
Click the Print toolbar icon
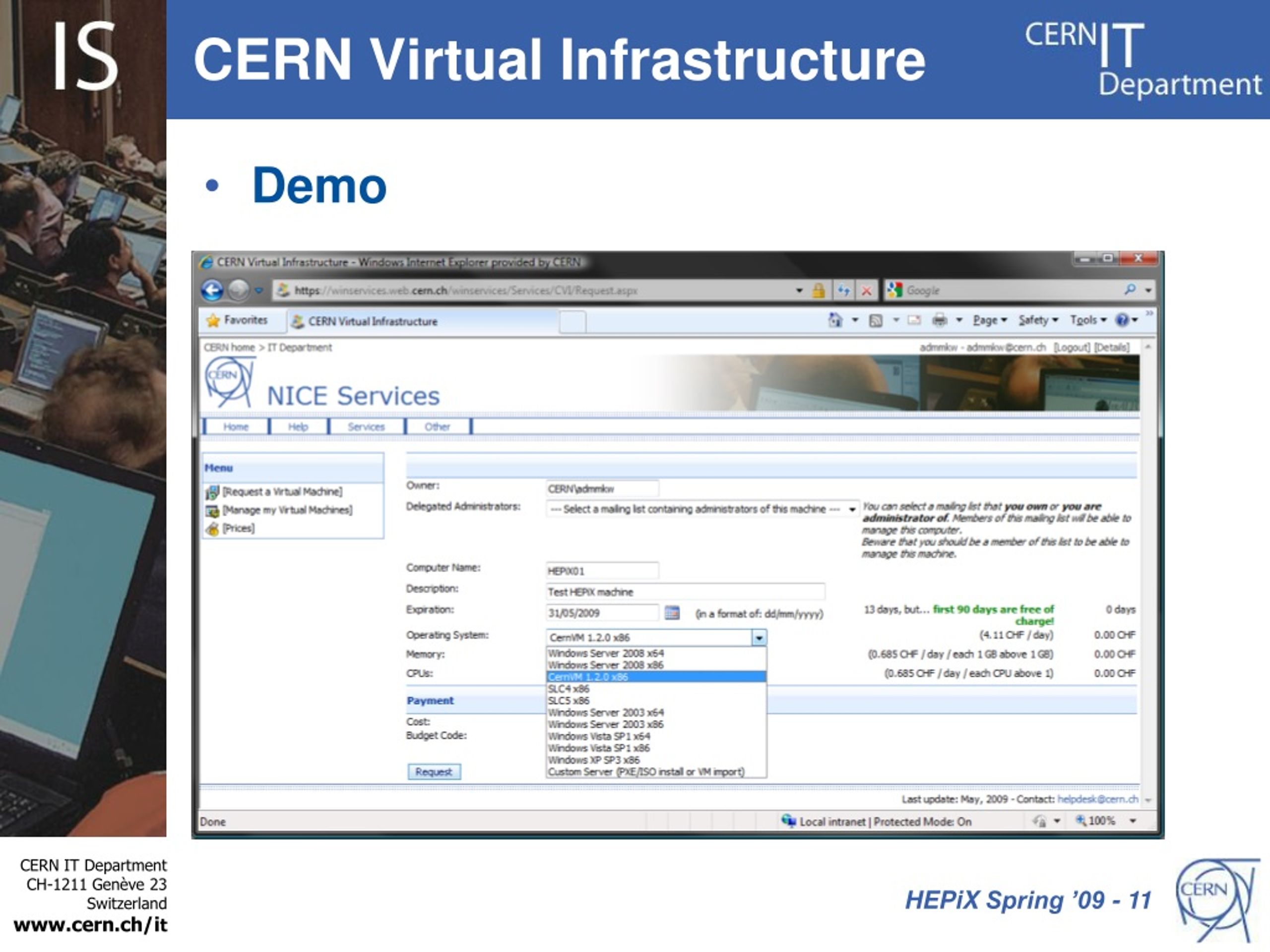point(939,320)
